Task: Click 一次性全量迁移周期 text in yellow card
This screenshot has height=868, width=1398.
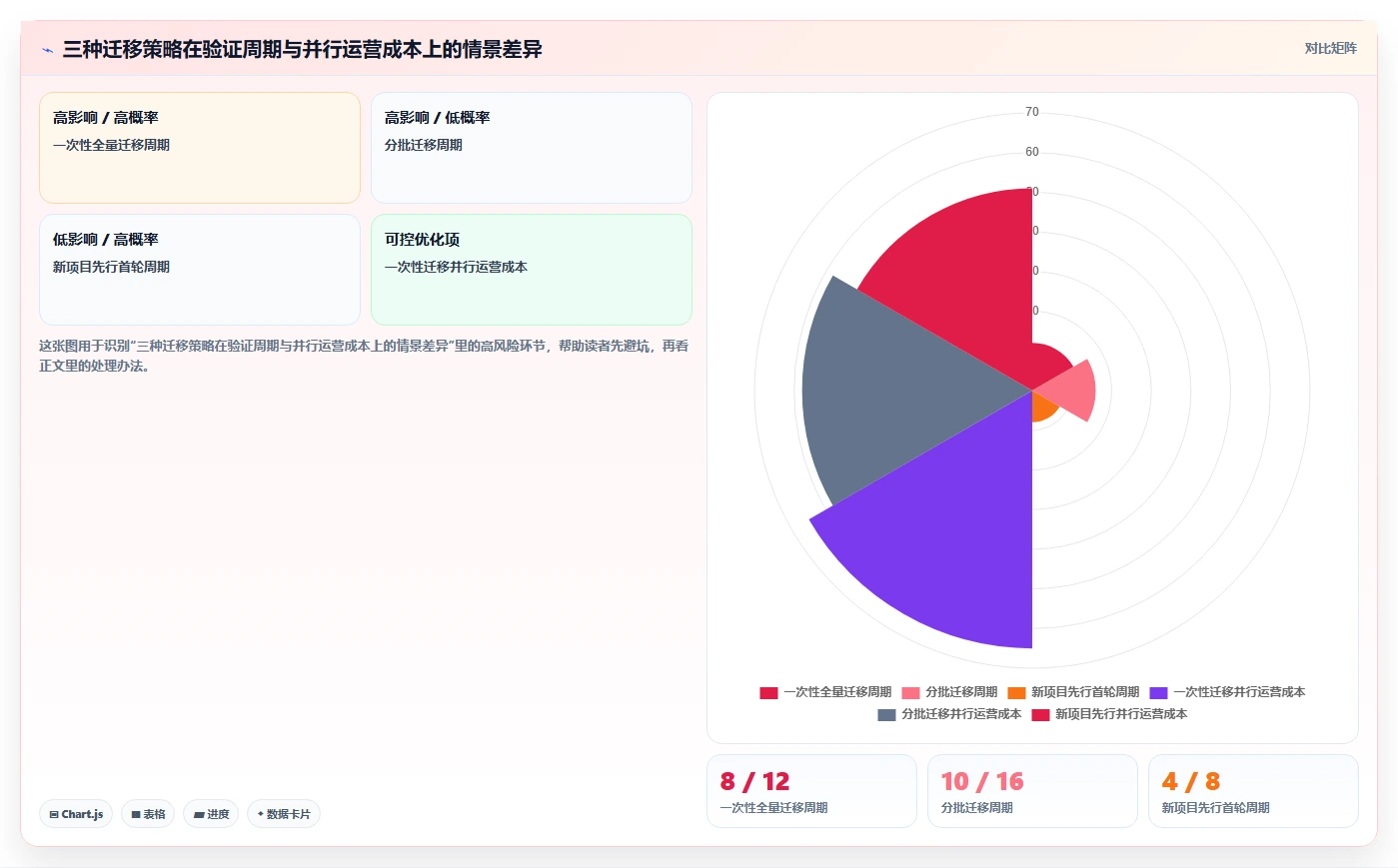Action: click(111, 145)
